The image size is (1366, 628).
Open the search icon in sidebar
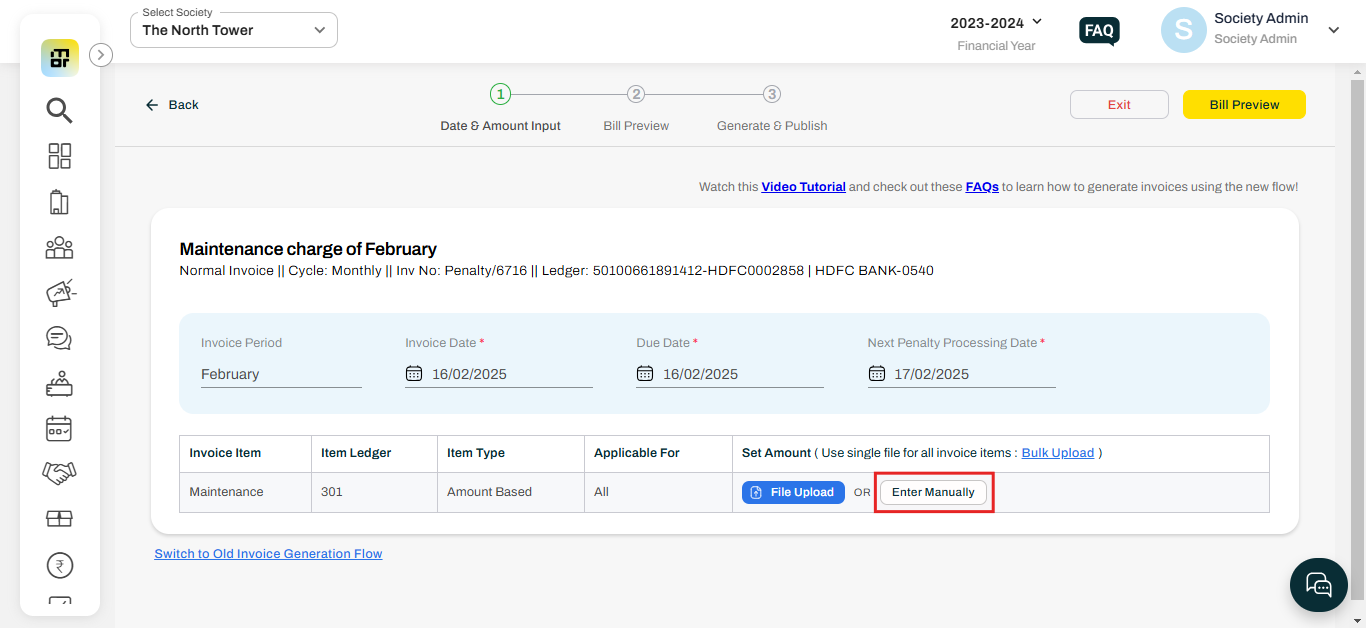pyautogui.click(x=59, y=109)
